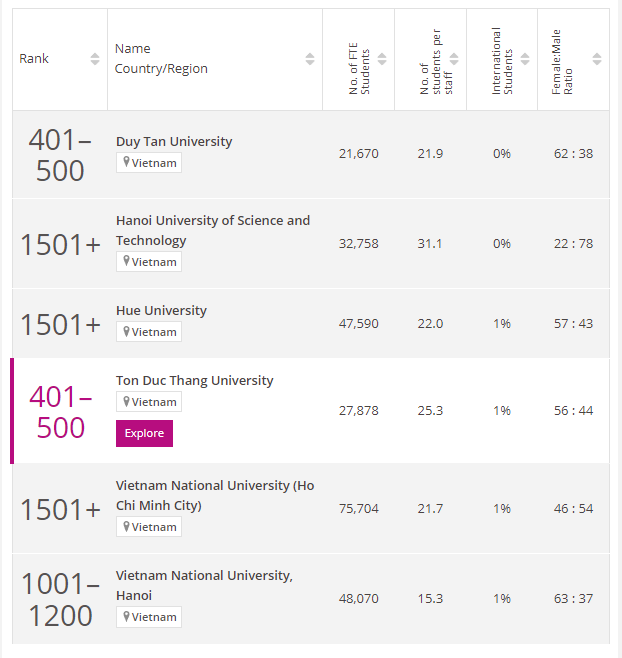The image size is (622, 658).
Task: Click Vietnam tag under Hanoi University of Science
Action: pyautogui.click(x=149, y=262)
